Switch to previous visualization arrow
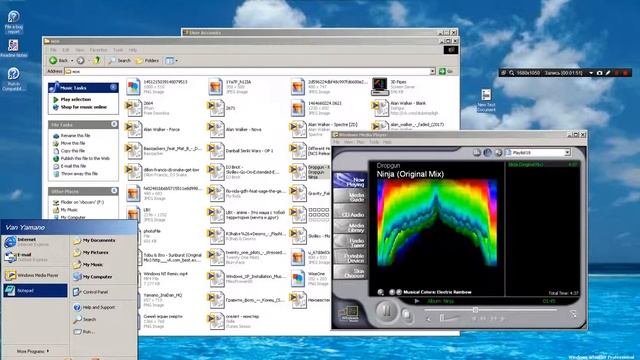The height and width of the screenshot is (360, 640). click(392, 292)
